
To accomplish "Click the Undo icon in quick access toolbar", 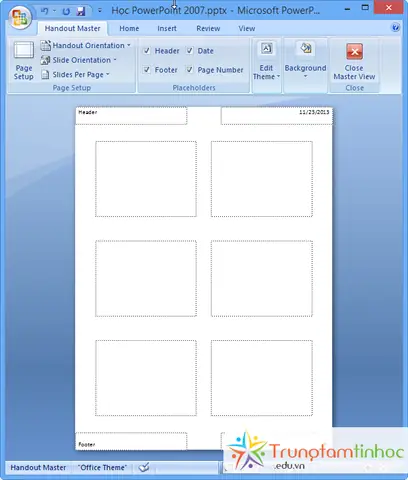I will click(45, 11).
